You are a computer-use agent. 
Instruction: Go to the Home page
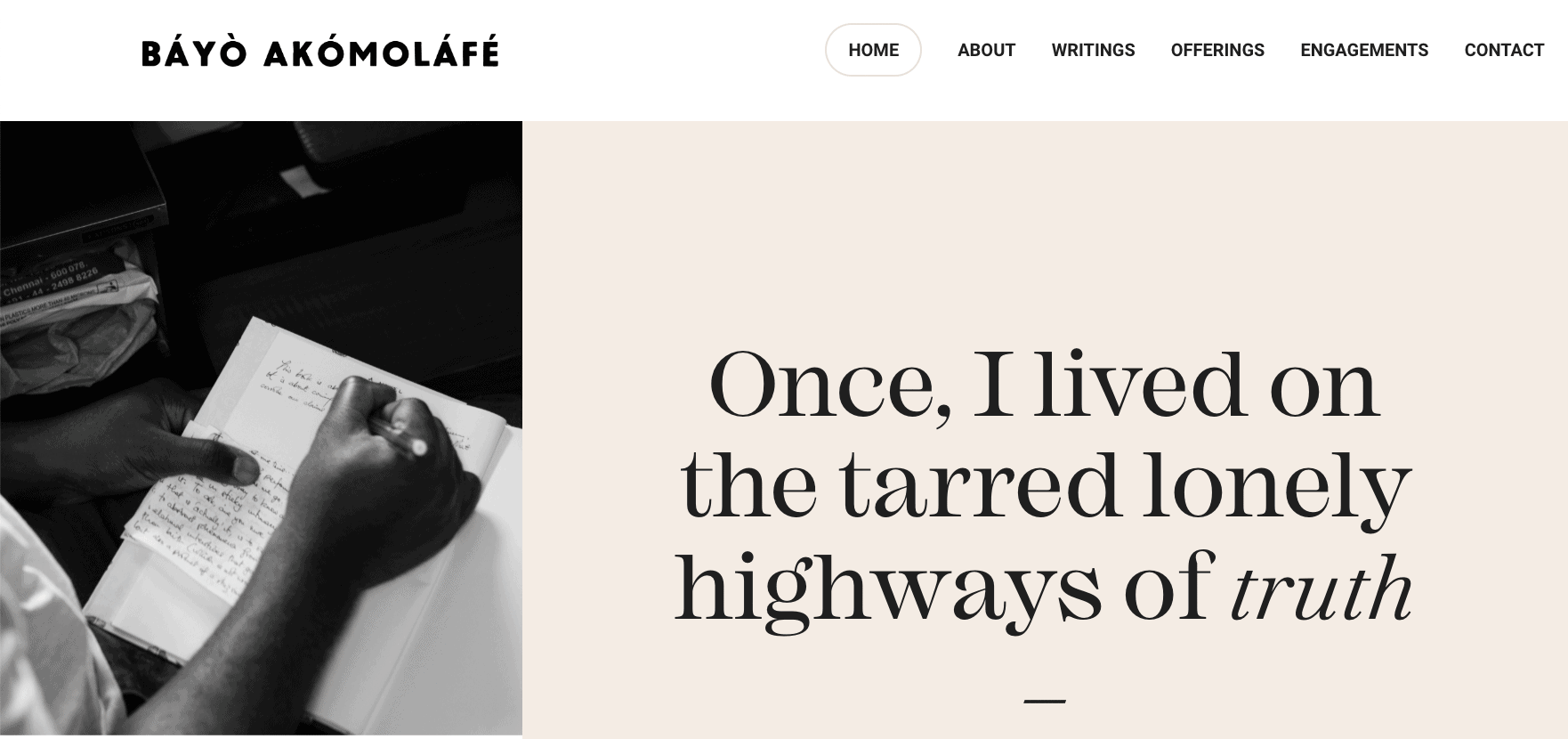pos(873,50)
